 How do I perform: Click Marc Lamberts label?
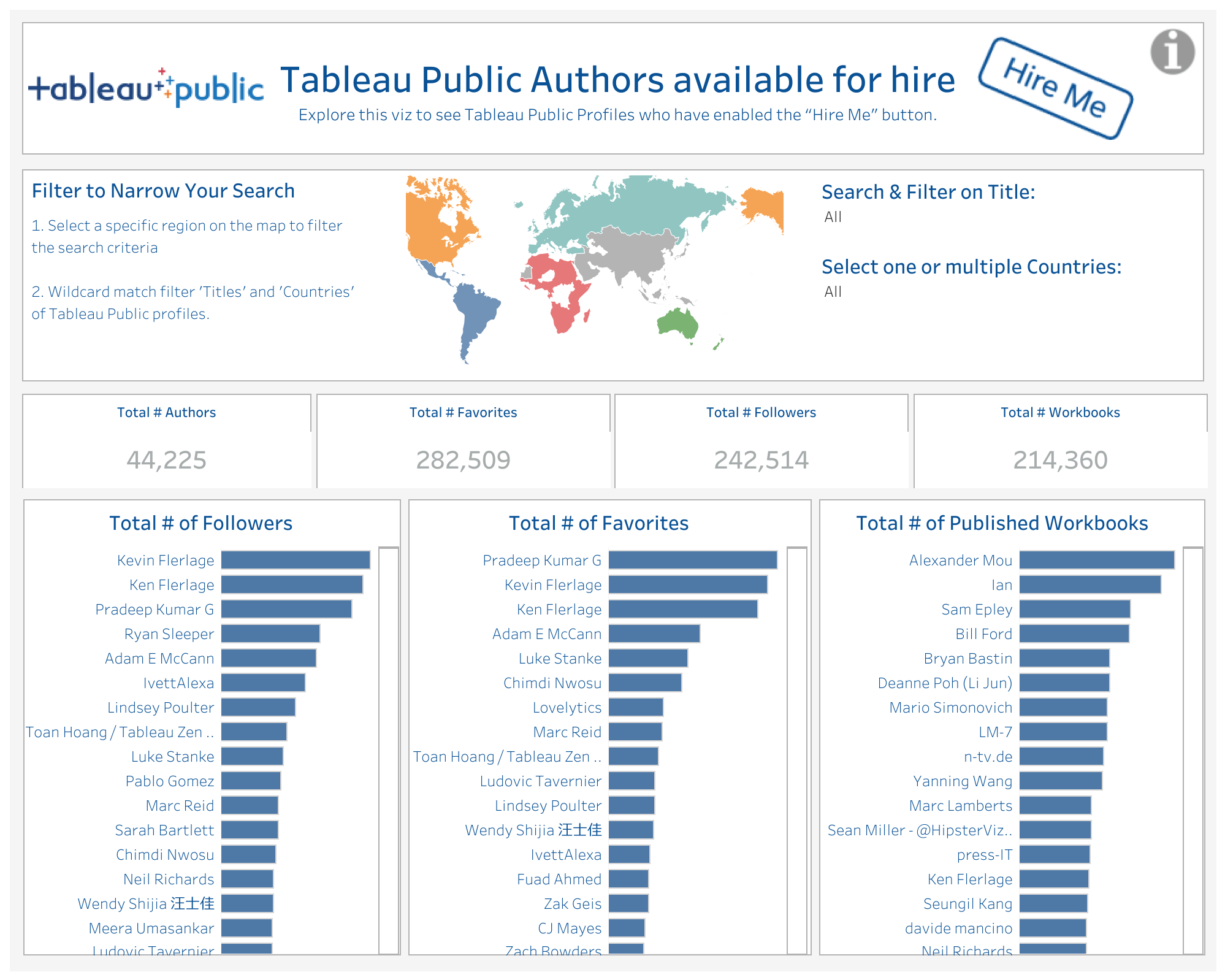pos(961,806)
